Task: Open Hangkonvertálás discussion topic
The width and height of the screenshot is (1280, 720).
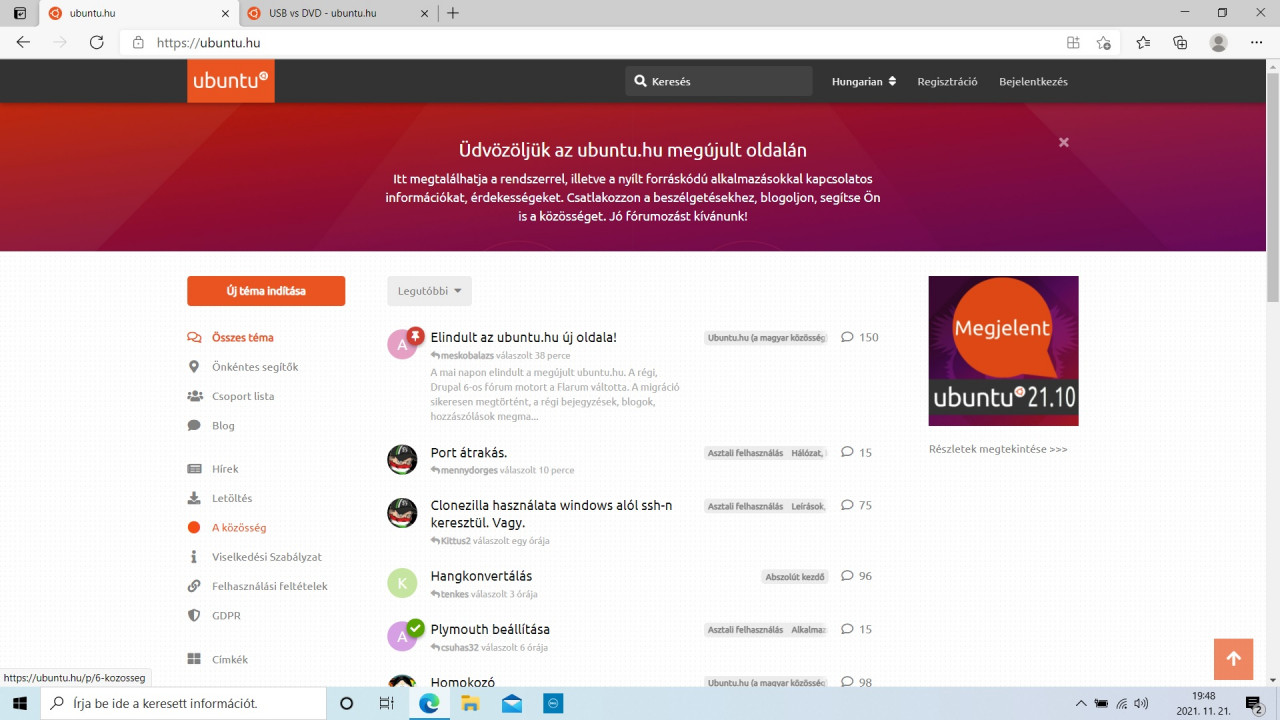Action: point(481,576)
